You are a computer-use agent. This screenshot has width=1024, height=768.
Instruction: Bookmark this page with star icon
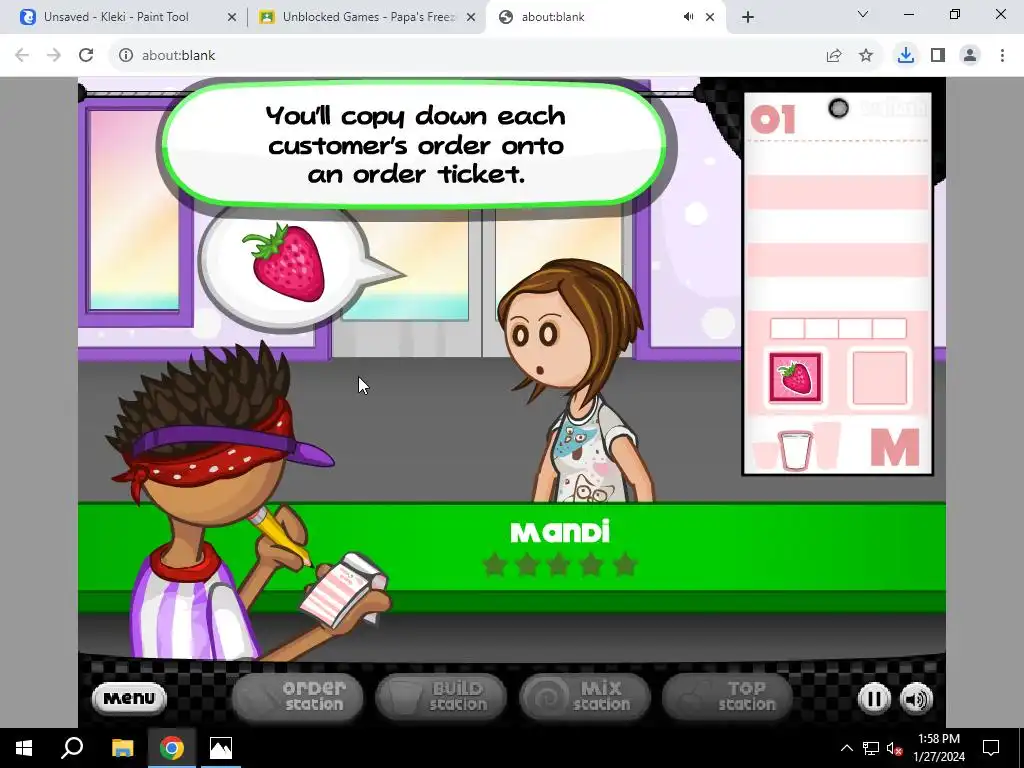coord(866,56)
